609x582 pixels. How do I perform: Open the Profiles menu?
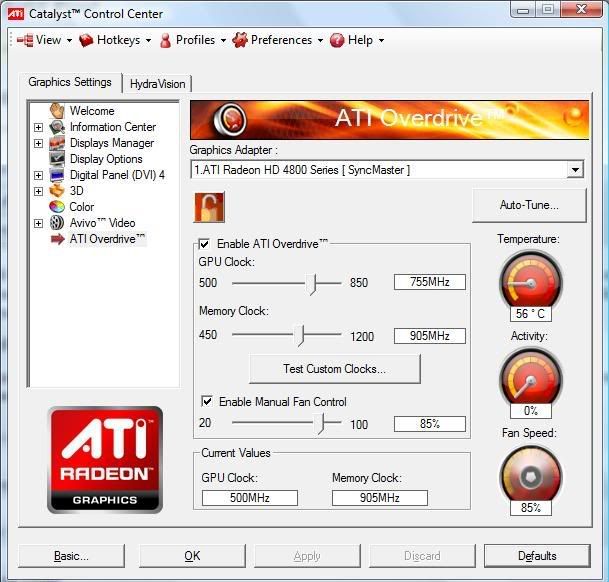(x=193, y=40)
